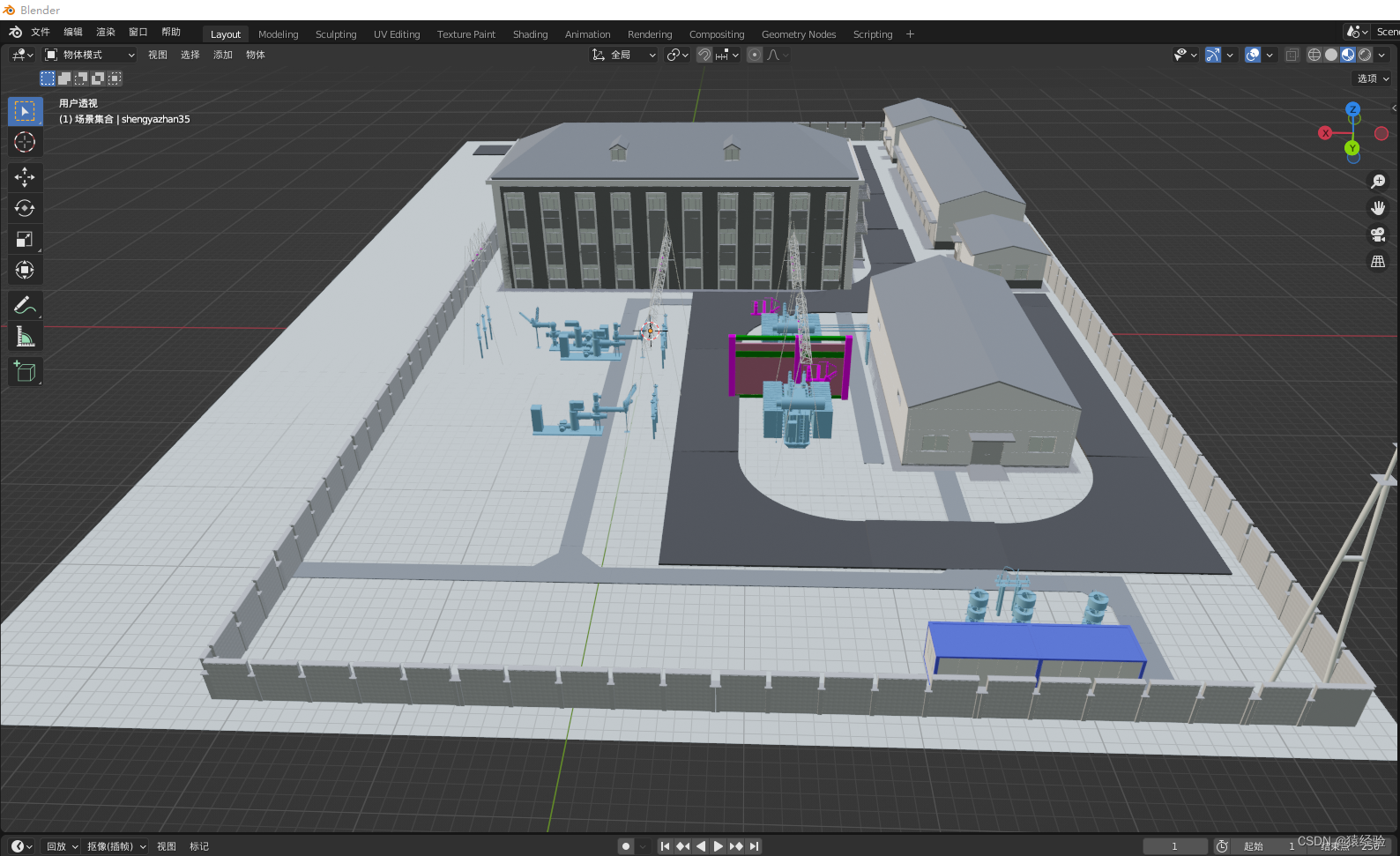This screenshot has width=1400, height=856.
Task: Open the 渲染 Render menu
Action: coord(106,32)
